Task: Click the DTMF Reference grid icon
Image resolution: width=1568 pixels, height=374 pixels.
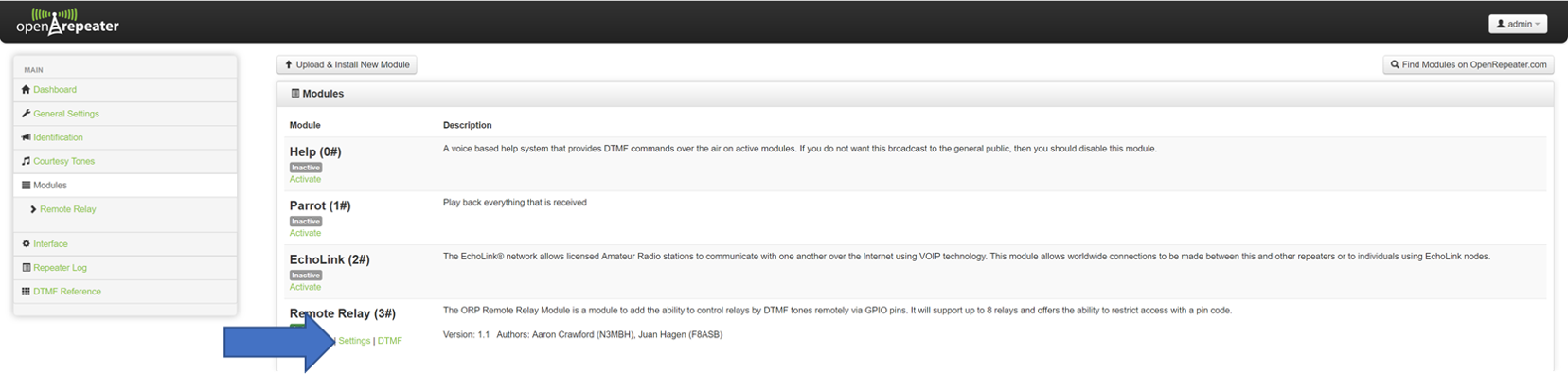Action: click(x=26, y=292)
